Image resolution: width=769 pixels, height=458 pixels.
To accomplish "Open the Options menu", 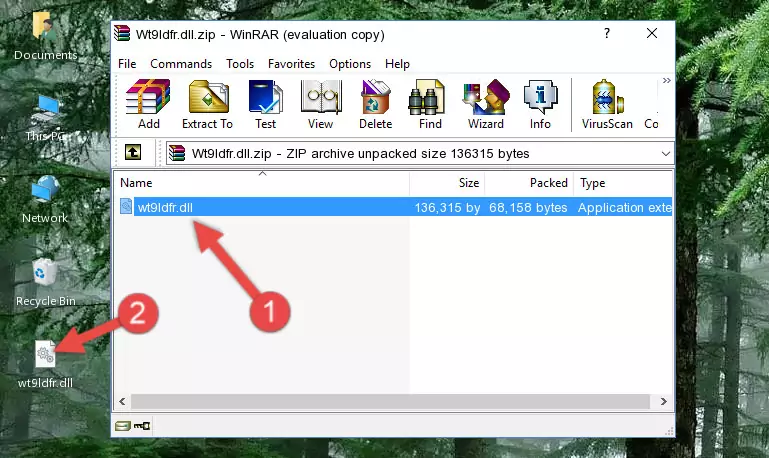I will [350, 64].
